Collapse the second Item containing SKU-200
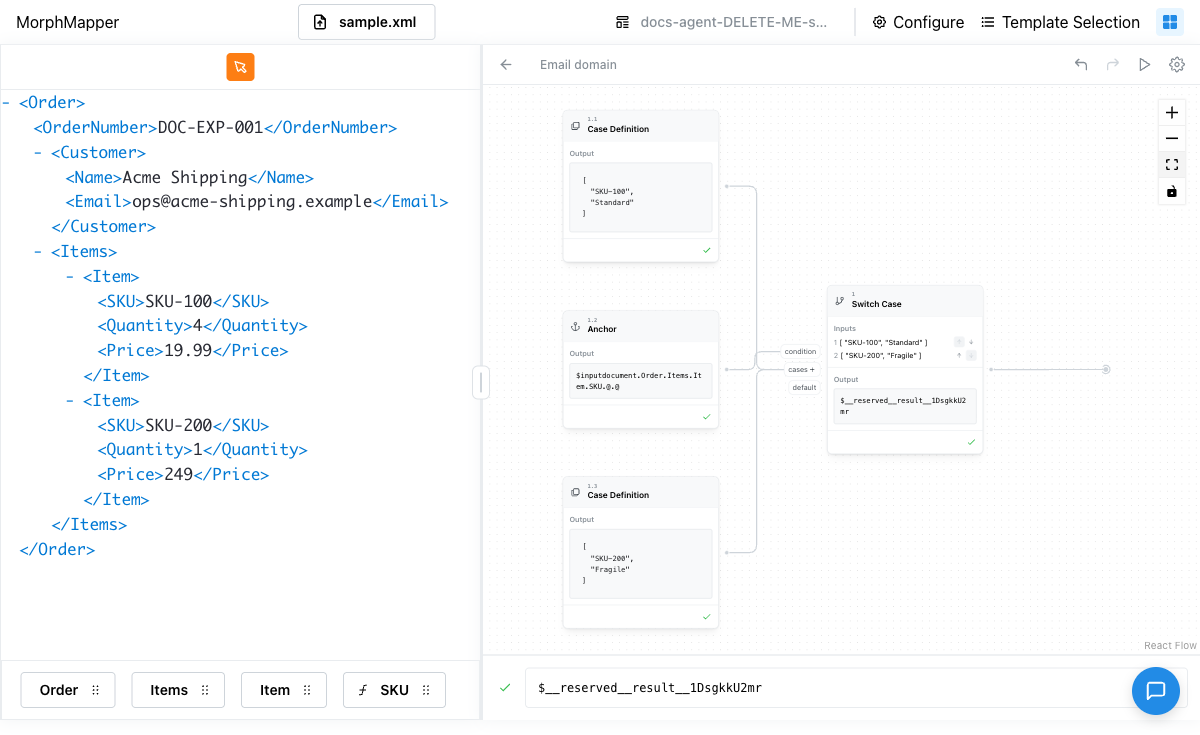This screenshot has width=1200, height=735. [70, 401]
